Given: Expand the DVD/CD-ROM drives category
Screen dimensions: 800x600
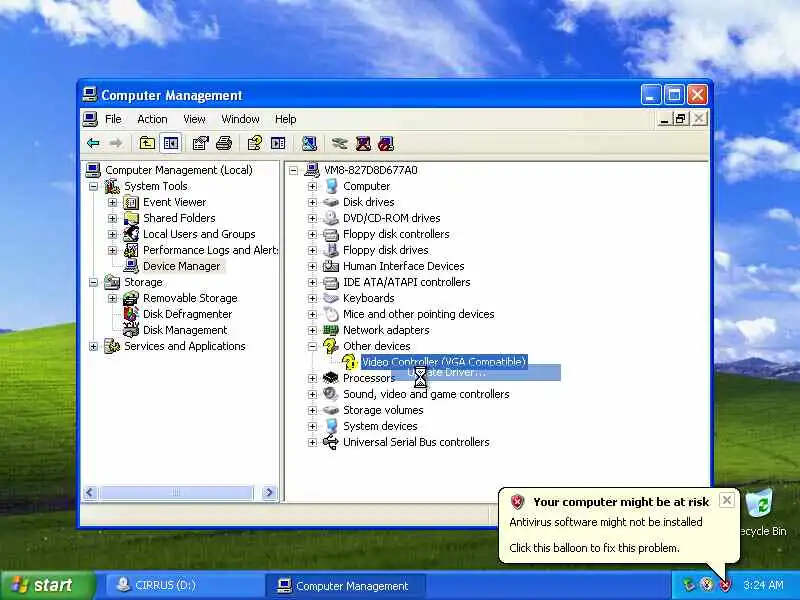Looking at the screenshot, I should 312,218.
